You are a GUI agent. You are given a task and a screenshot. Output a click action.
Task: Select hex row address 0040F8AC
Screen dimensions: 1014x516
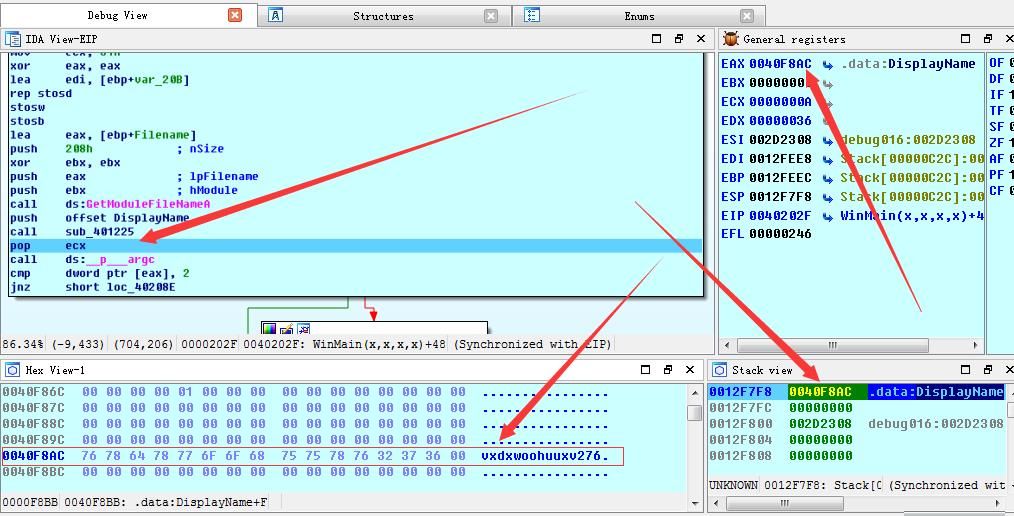(x=33, y=456)
